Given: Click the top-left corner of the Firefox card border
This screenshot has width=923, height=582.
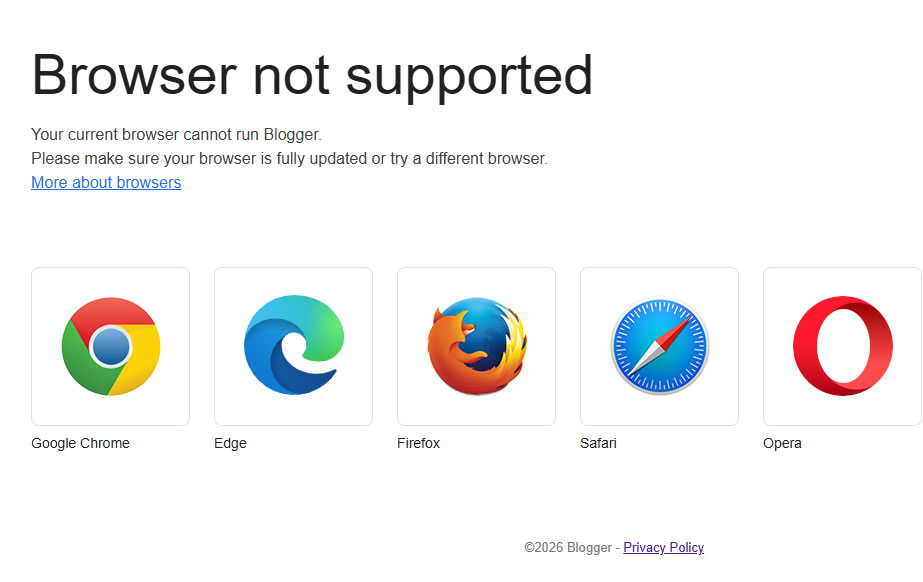Looking at the screenshot, I should point(399,268).
